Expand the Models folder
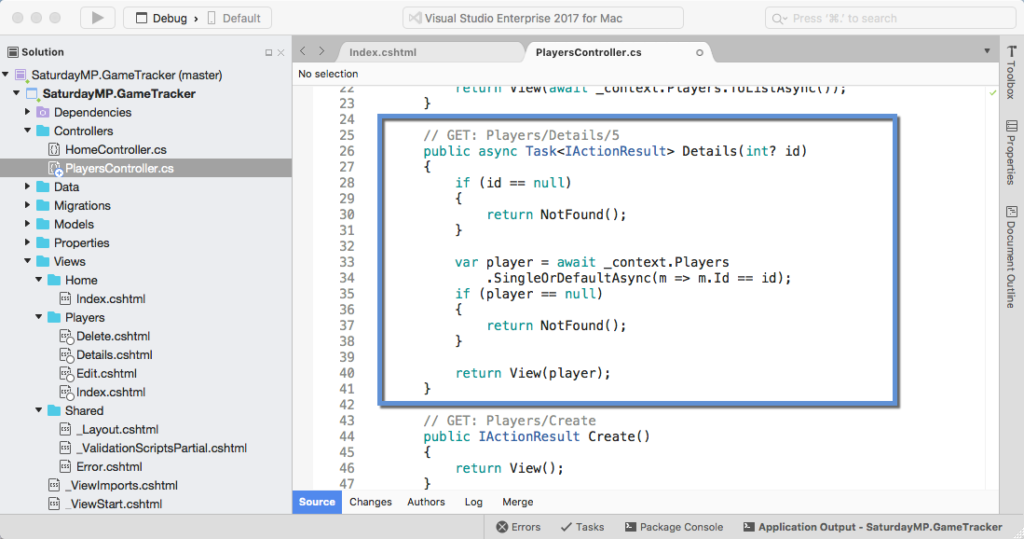This screenshot has height=539, width=1024. [x=28, y=225]
